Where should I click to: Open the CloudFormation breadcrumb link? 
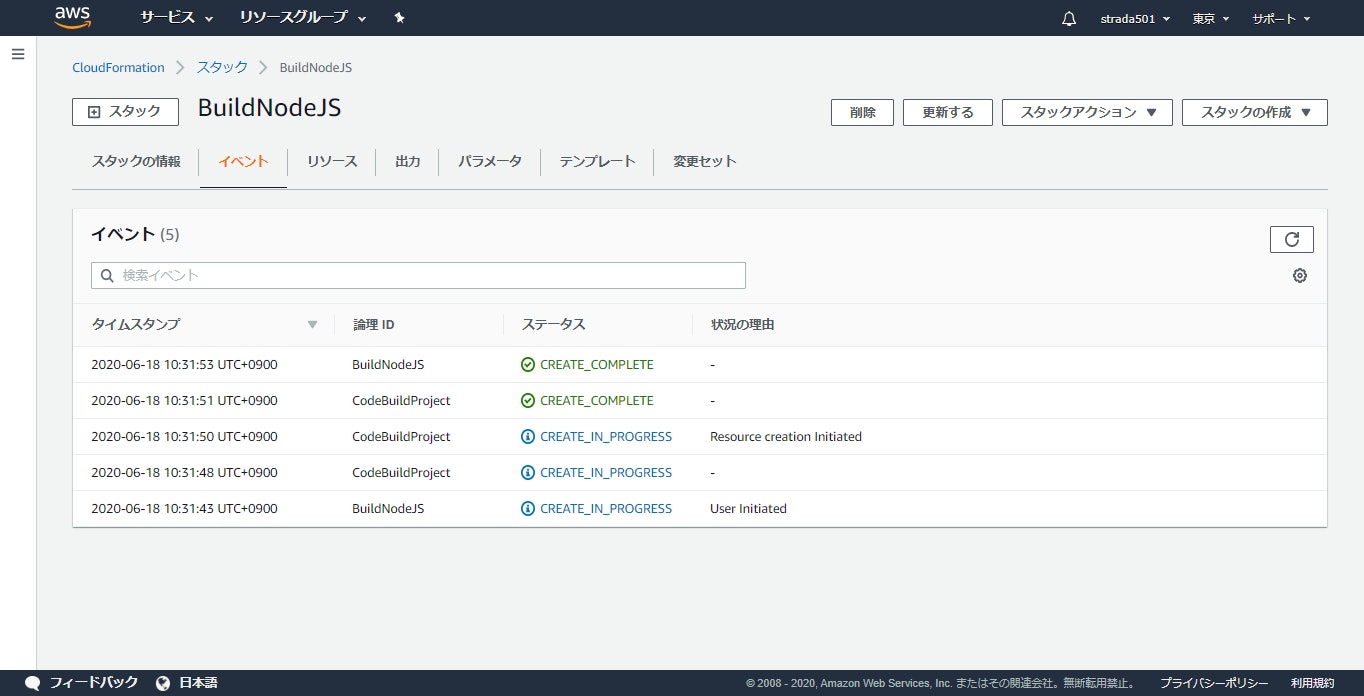(118, 67)
